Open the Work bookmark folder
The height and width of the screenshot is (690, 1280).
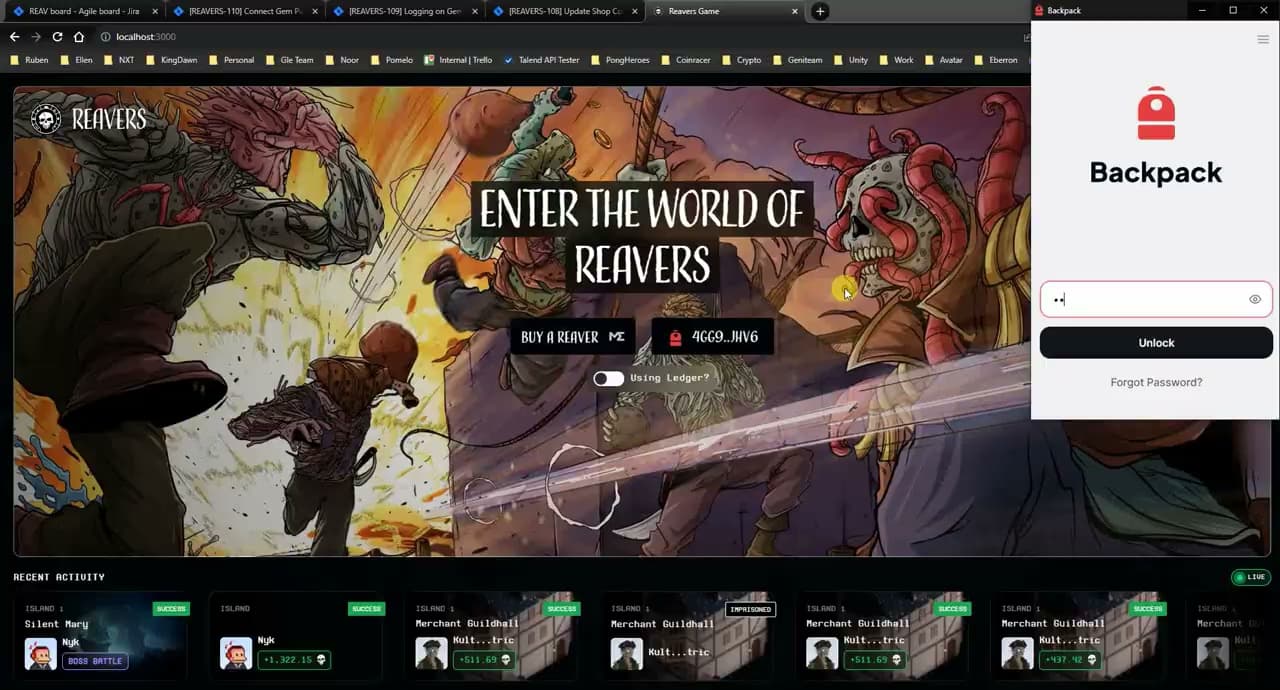[896, 60]
